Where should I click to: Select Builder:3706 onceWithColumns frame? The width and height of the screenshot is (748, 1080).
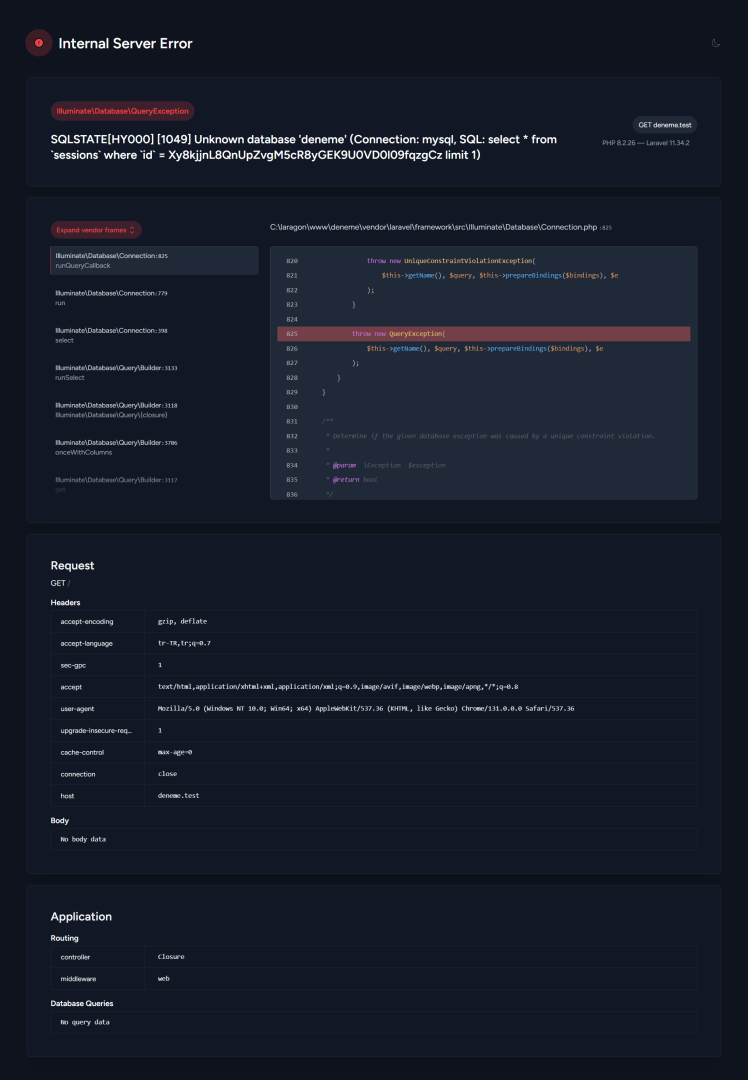click(x=154, y=447)
